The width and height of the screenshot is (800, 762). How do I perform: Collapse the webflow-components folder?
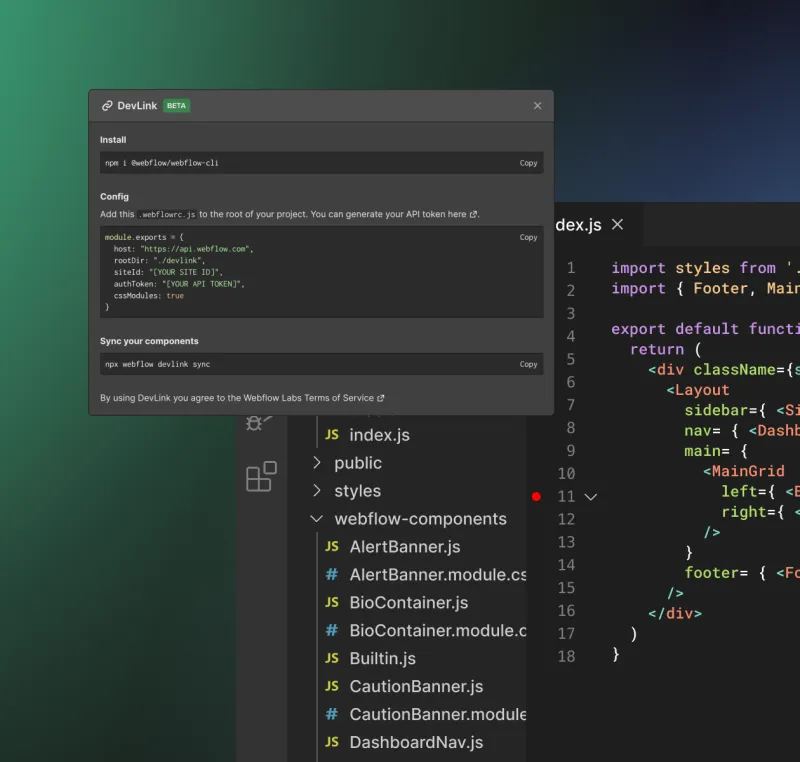tap(317, 518)
